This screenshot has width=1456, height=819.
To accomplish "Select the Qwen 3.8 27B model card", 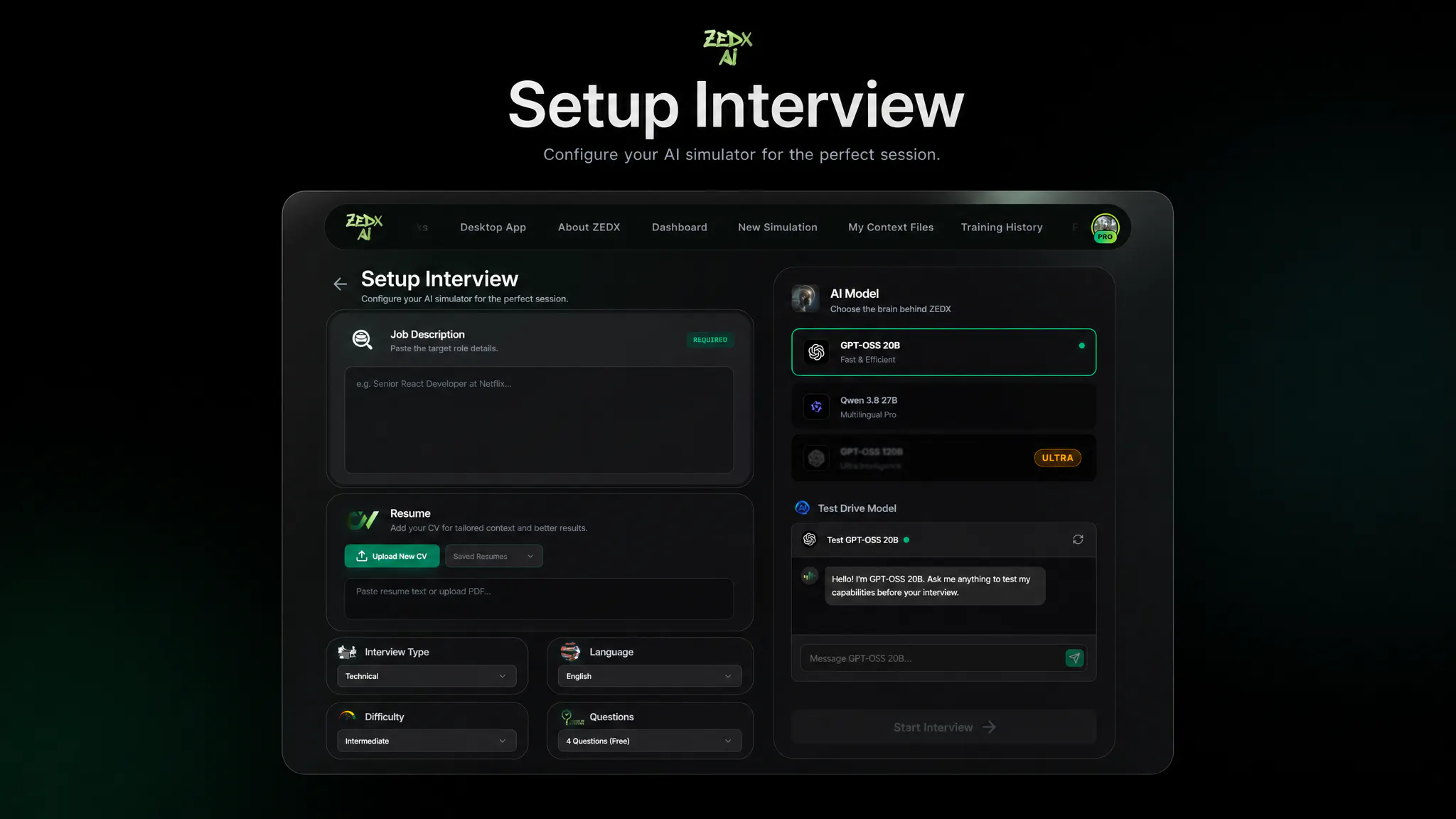I will point(943,407).
